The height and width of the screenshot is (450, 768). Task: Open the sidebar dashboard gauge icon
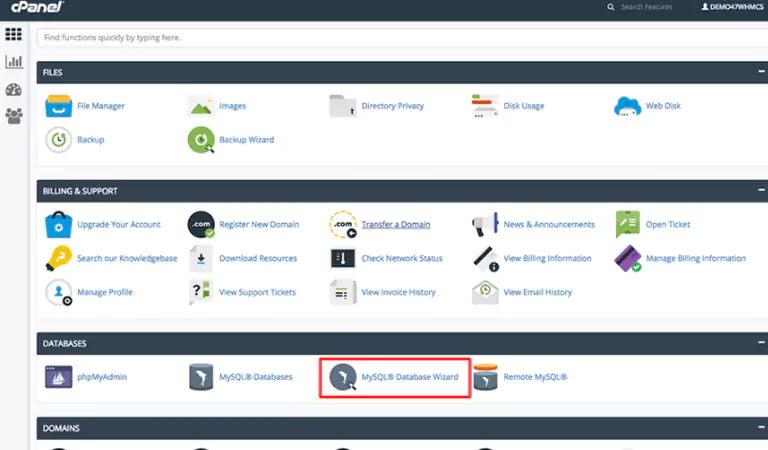pyautogui.click(x=14, y=90)
